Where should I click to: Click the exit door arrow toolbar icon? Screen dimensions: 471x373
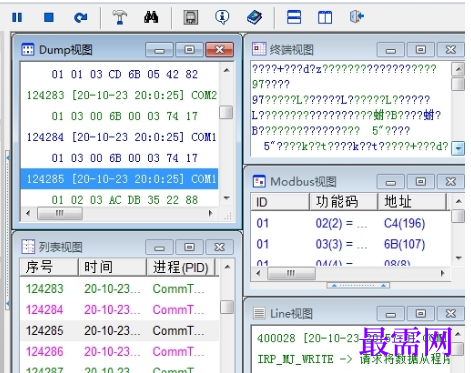point(356,17)
